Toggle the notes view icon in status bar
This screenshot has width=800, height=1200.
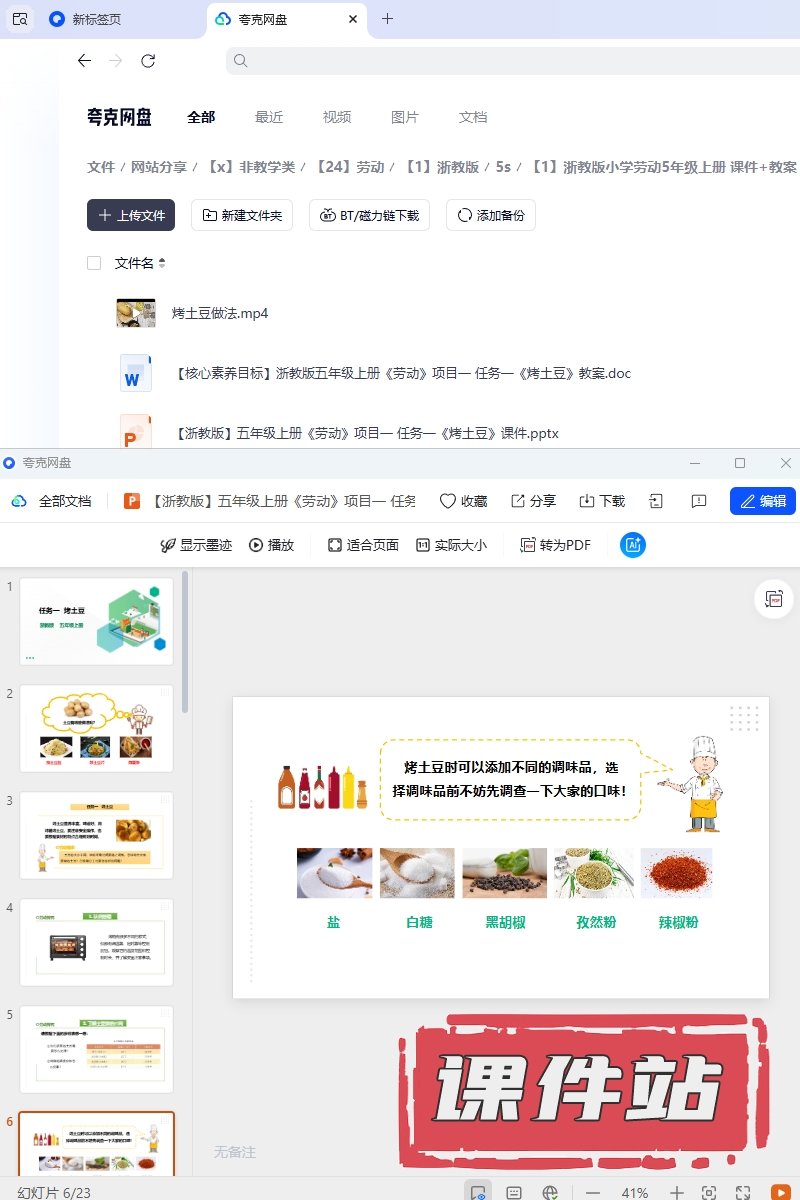(514, 1192)
